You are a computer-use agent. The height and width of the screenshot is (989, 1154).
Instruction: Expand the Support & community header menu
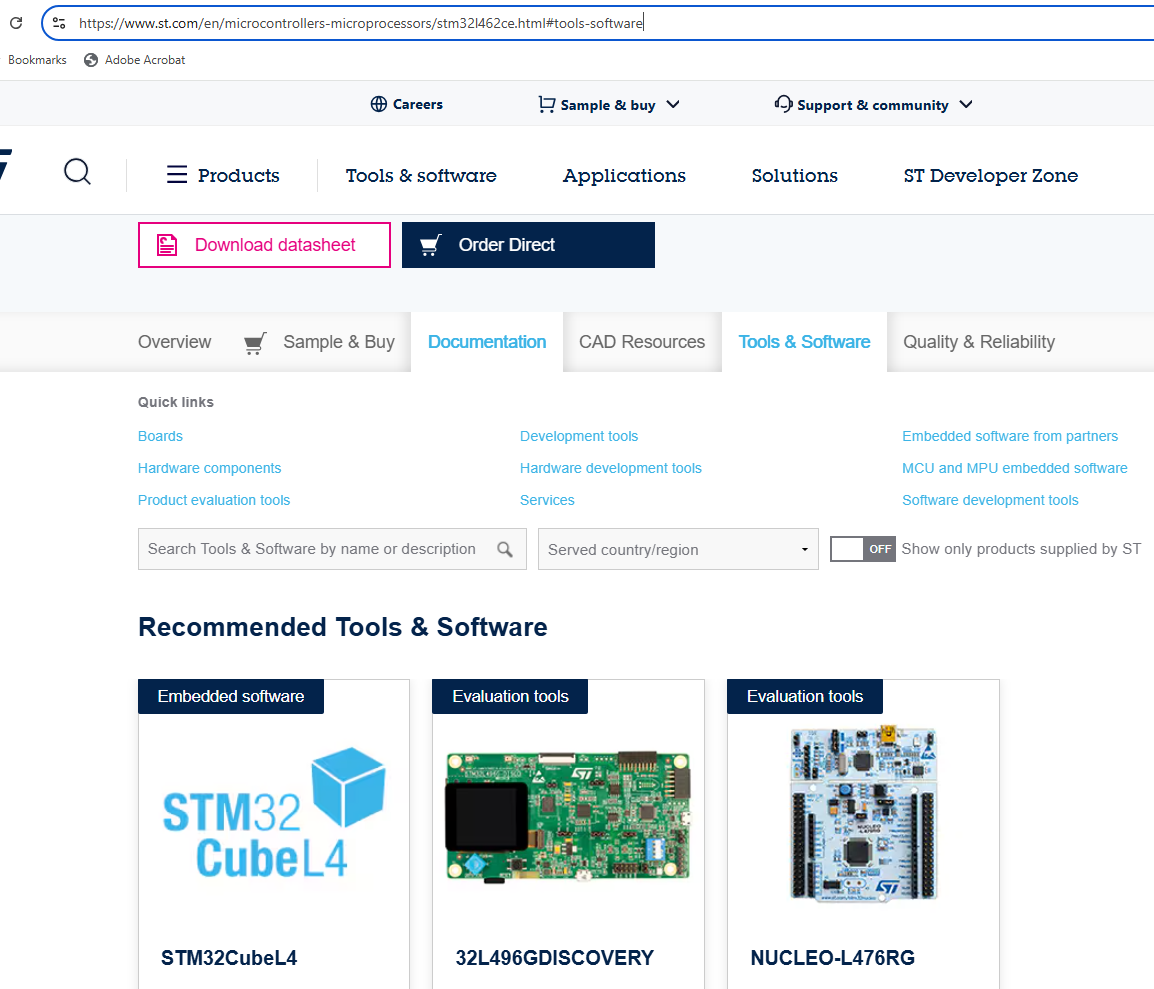coord(966,104)
